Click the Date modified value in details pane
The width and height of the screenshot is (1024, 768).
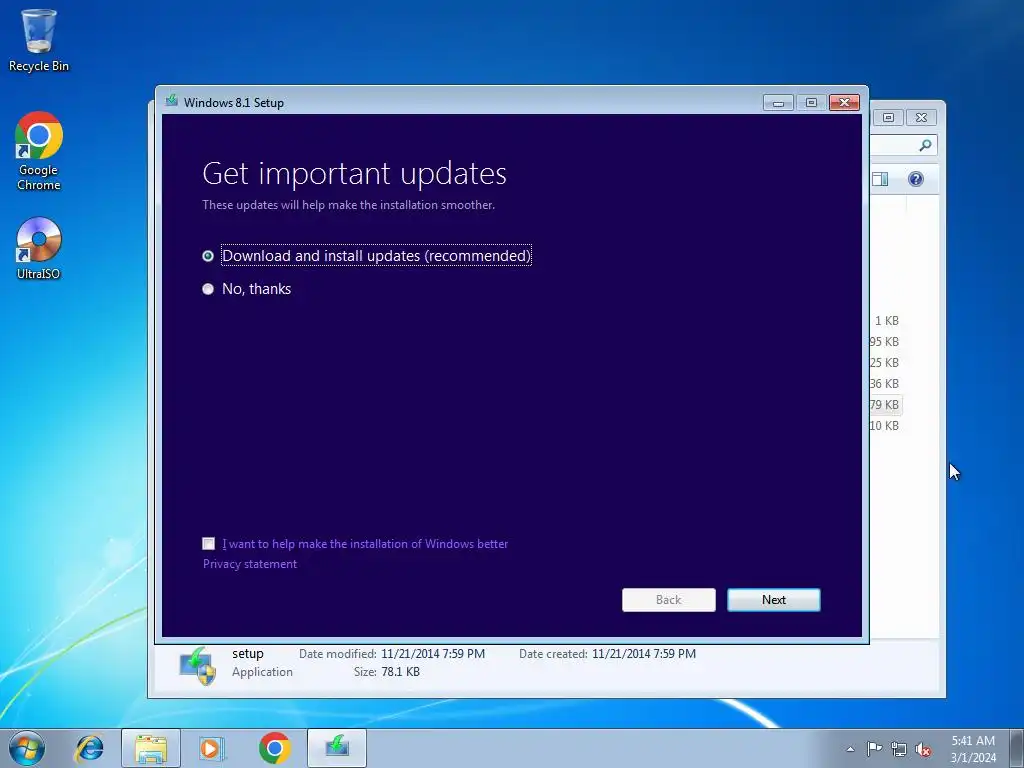tap(433, 654)
